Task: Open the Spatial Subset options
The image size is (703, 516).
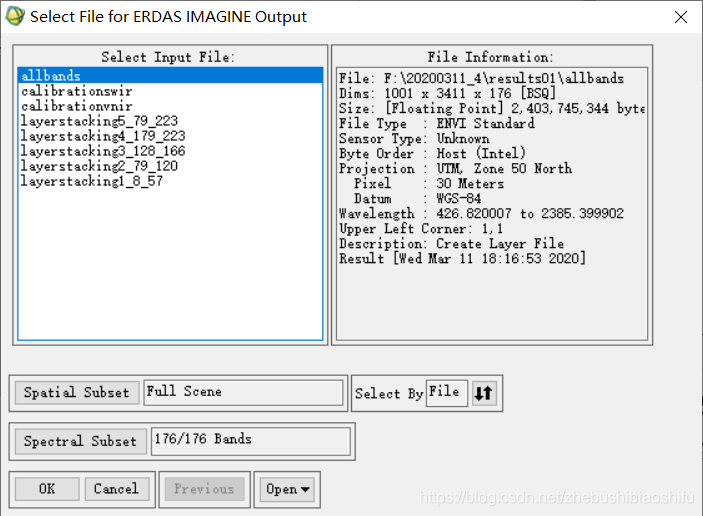Action: tap(77, 393)
